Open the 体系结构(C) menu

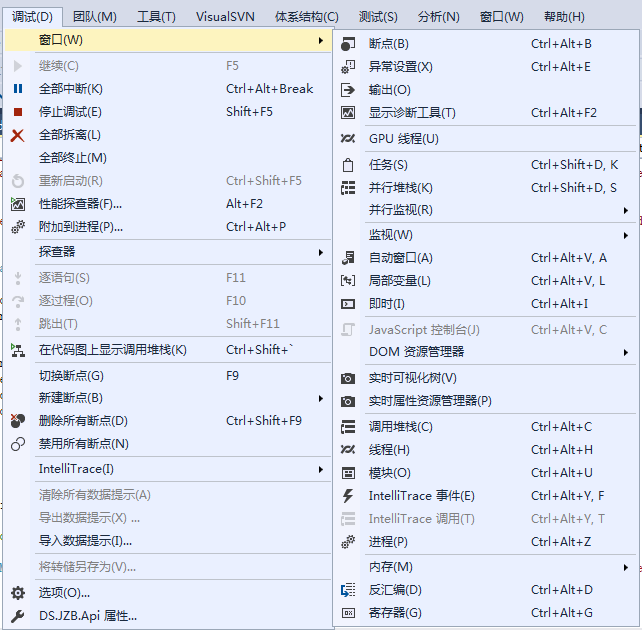pyautogui.click(x=307, y=17)
